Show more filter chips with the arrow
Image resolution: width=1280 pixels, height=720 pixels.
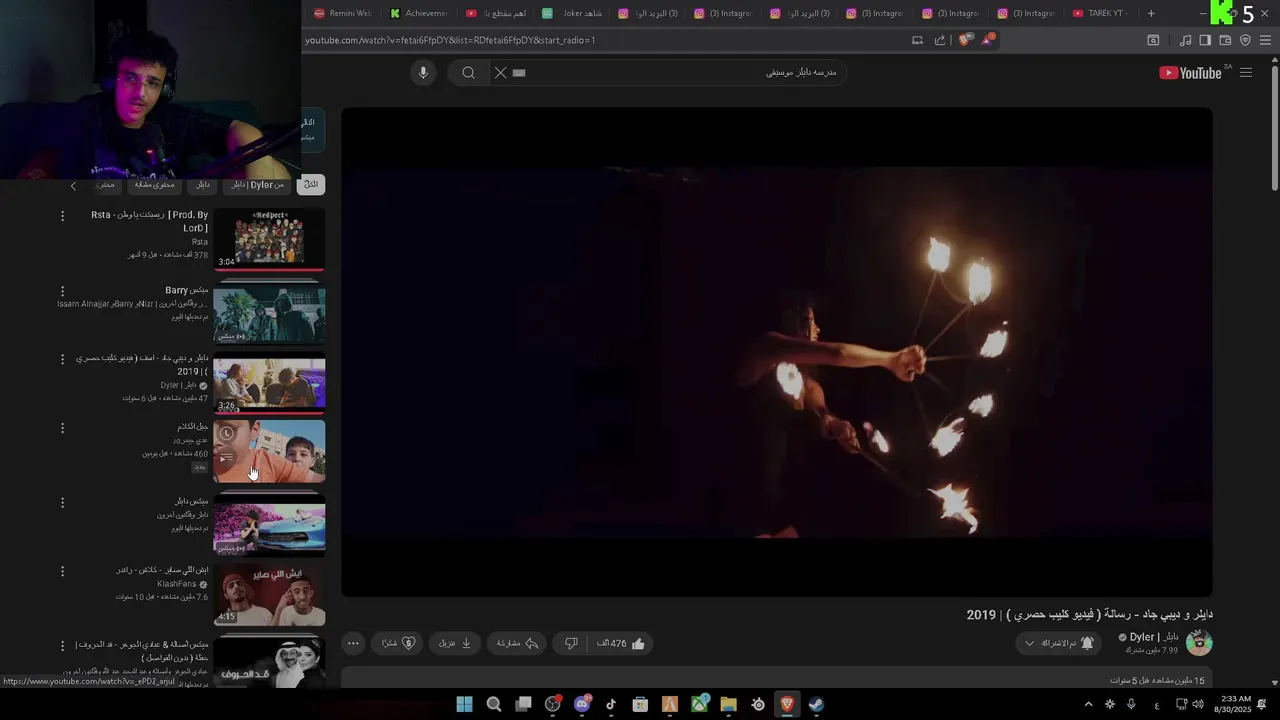73,186
